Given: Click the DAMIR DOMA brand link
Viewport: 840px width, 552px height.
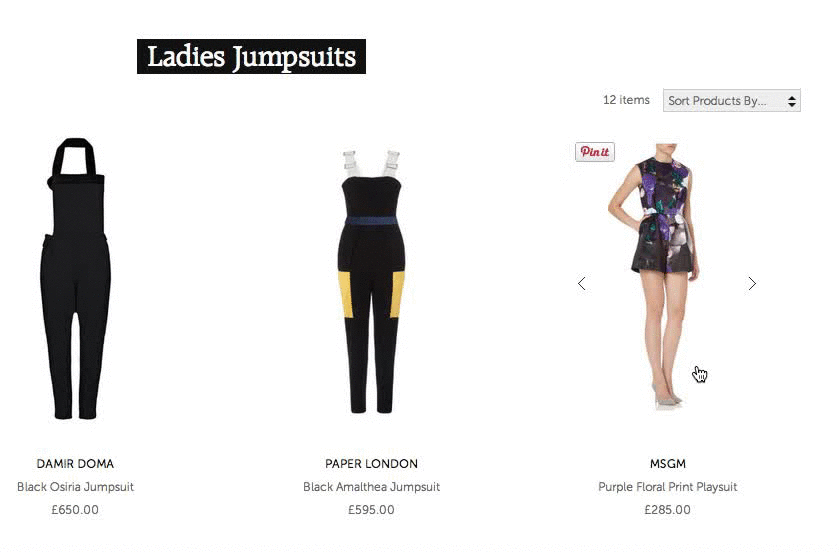Looking at the screenshot, I should click(75, 464).
